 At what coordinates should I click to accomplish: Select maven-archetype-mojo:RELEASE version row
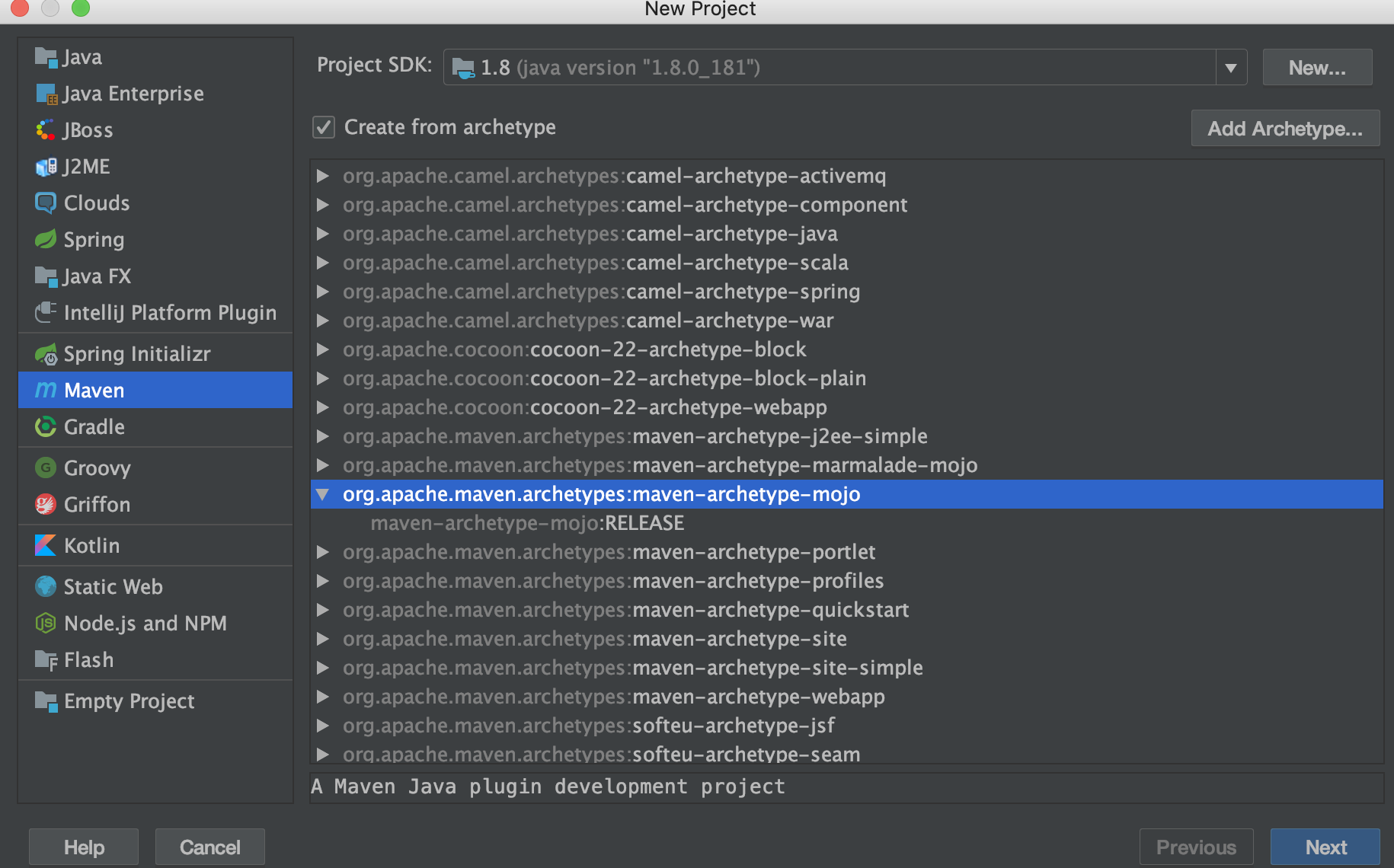847,523
